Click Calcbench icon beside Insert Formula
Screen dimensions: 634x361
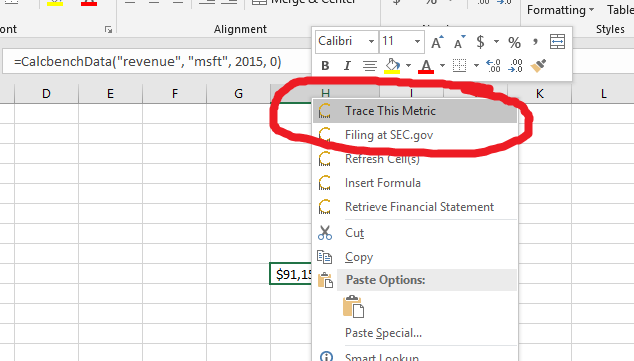(x=325, y=183)
